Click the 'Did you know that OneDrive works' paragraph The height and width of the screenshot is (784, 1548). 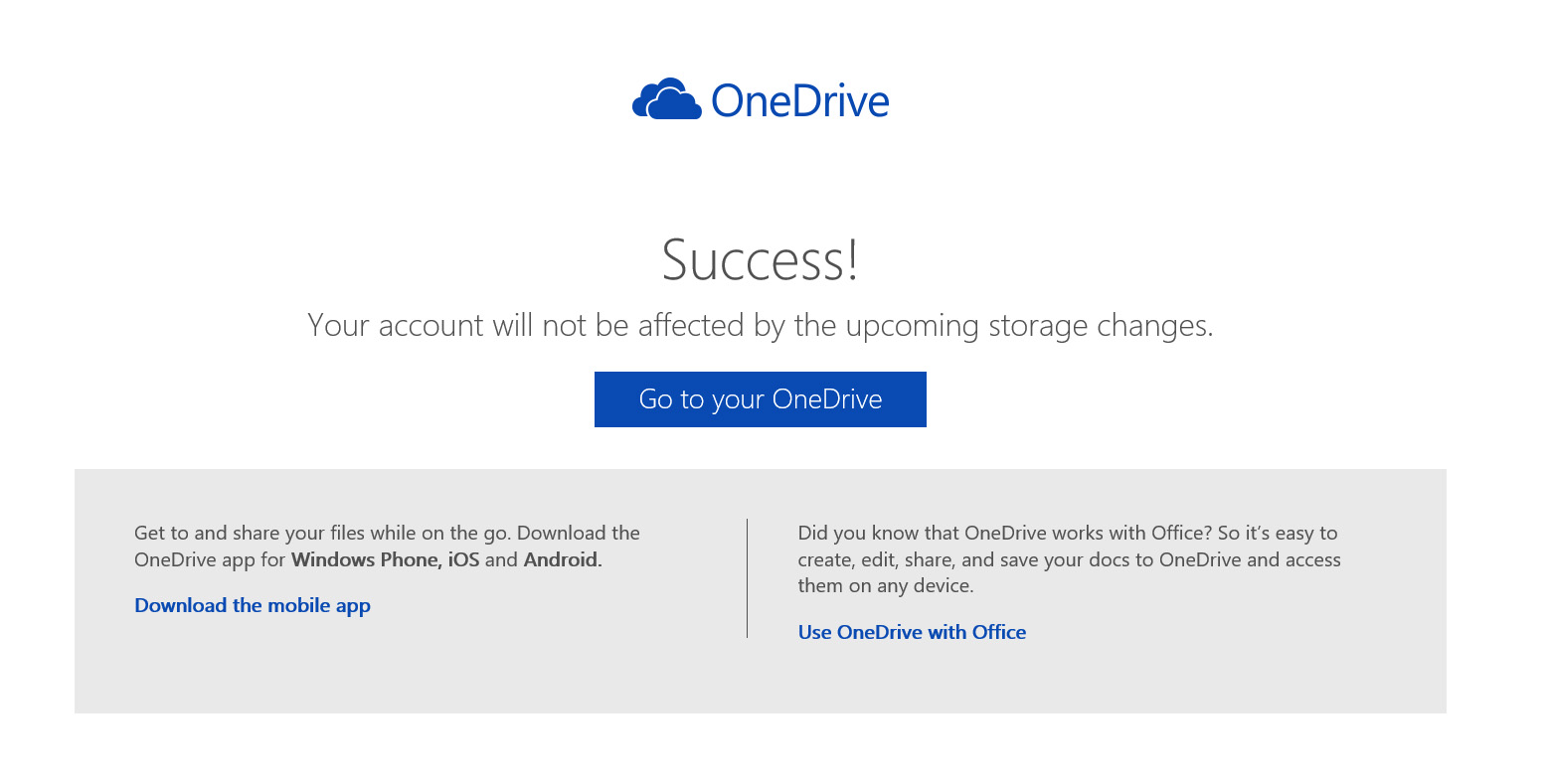pos(1070,559)
